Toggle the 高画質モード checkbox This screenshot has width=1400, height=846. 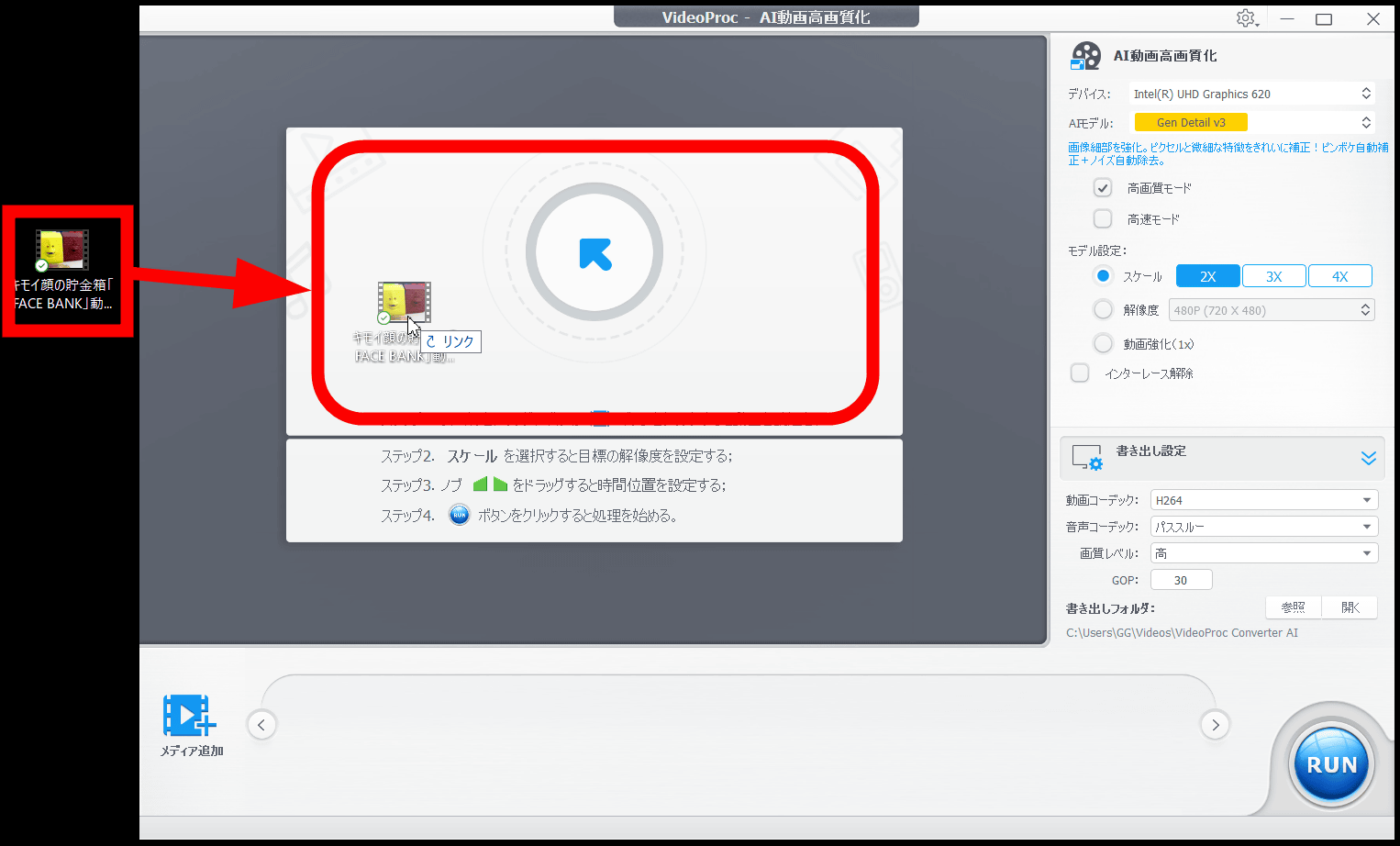pyautogui.click(x=1103, y=188)
